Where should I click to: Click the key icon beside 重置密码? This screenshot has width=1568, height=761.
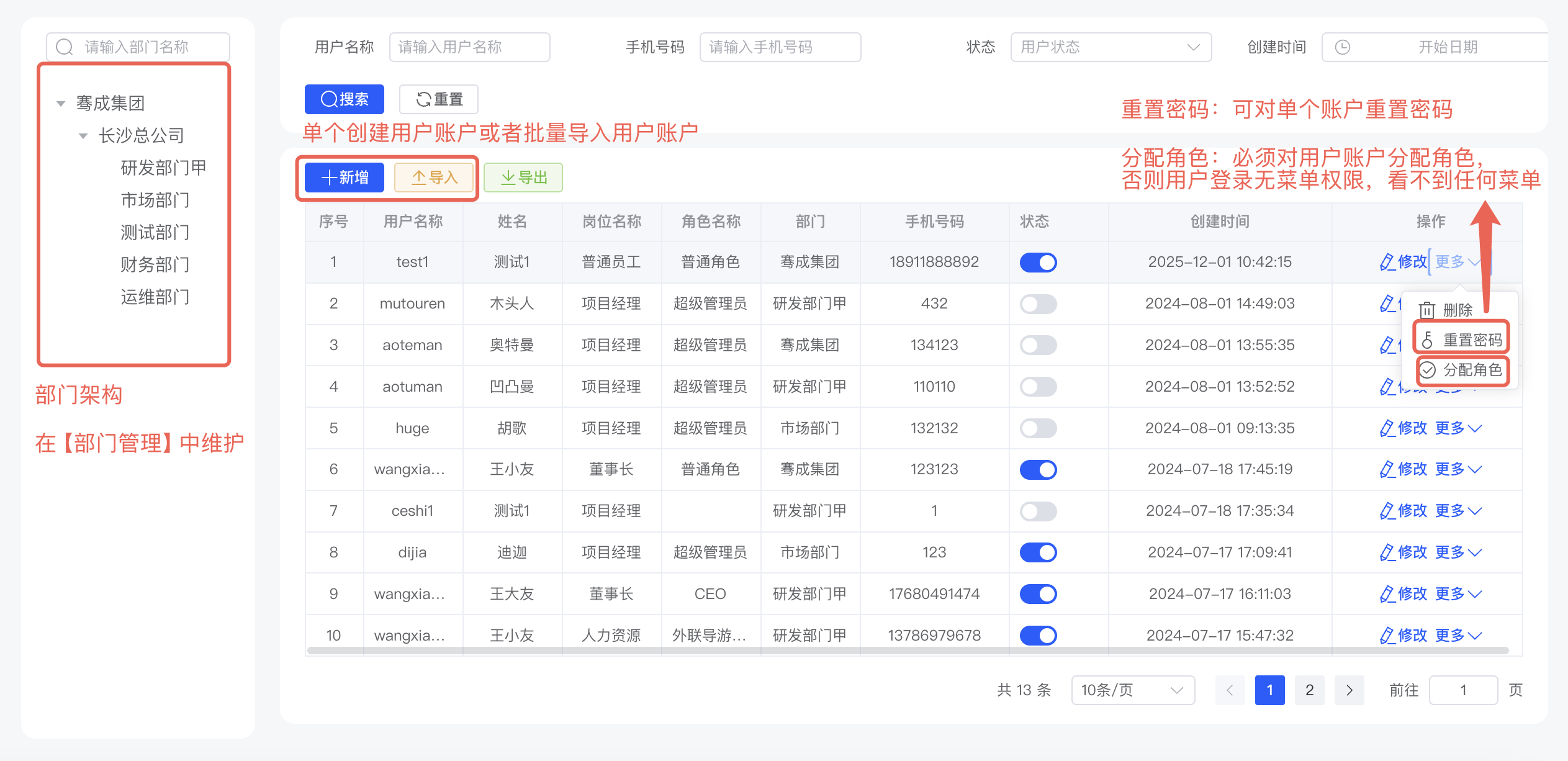coord(1428,339)
